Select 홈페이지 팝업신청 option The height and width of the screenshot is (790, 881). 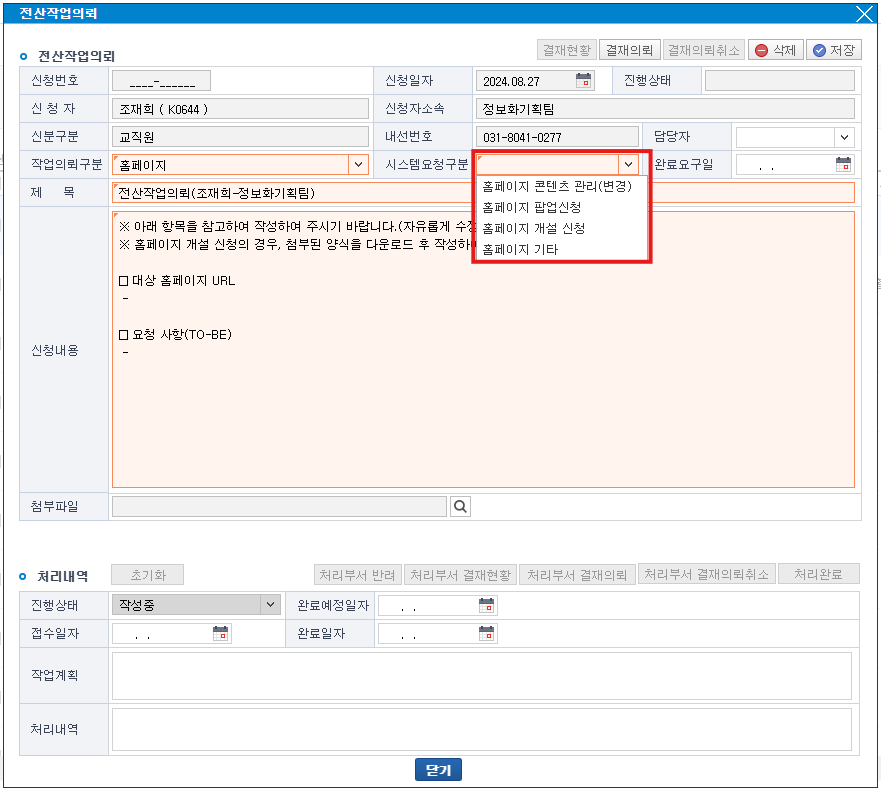pos(531,207)
